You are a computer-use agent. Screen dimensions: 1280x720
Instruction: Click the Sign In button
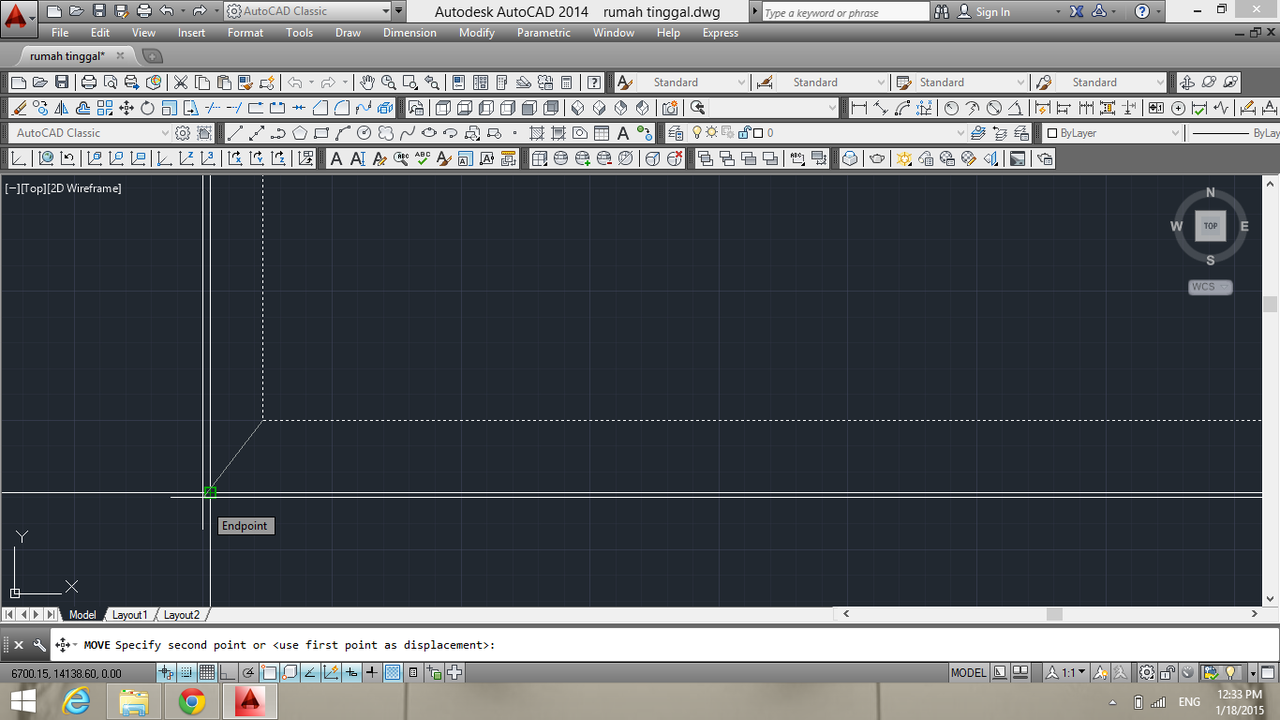(x=984, y=12)
